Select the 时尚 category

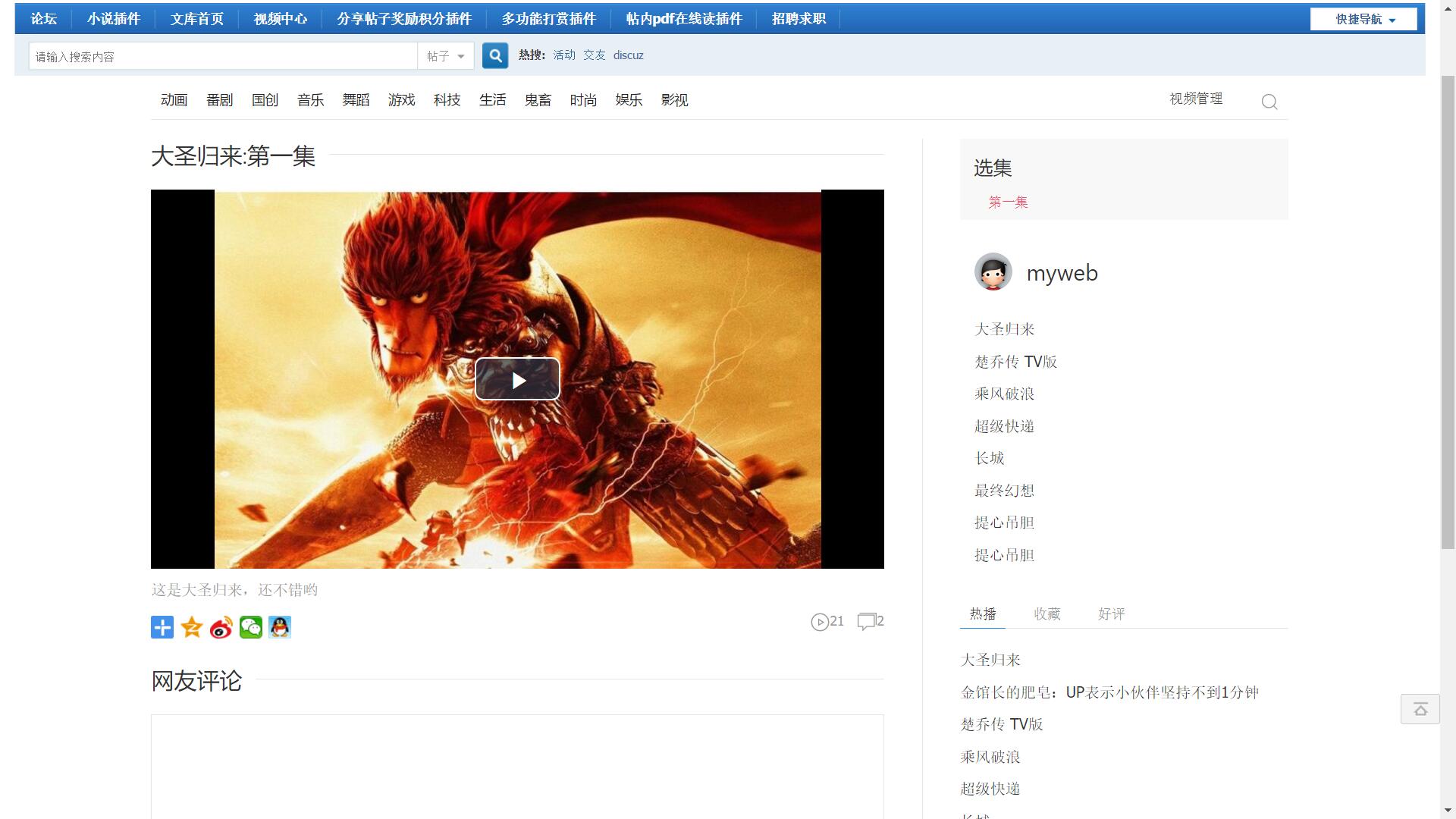[584, 100]
